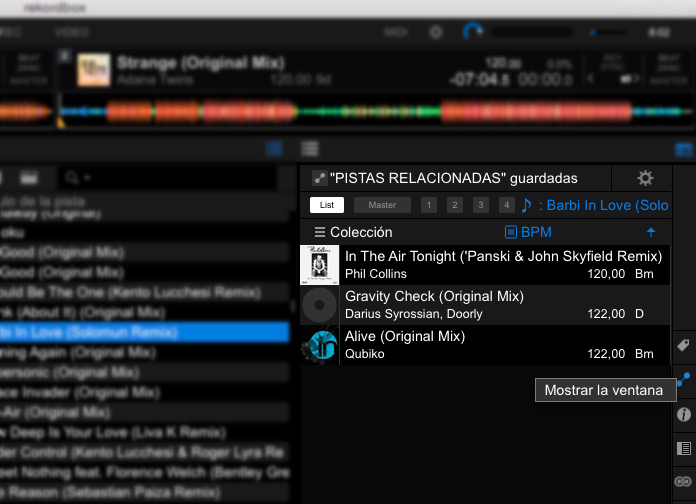696x504 pixels.
Task: Switch to blue list view icon
Action: tap(274, 148)
